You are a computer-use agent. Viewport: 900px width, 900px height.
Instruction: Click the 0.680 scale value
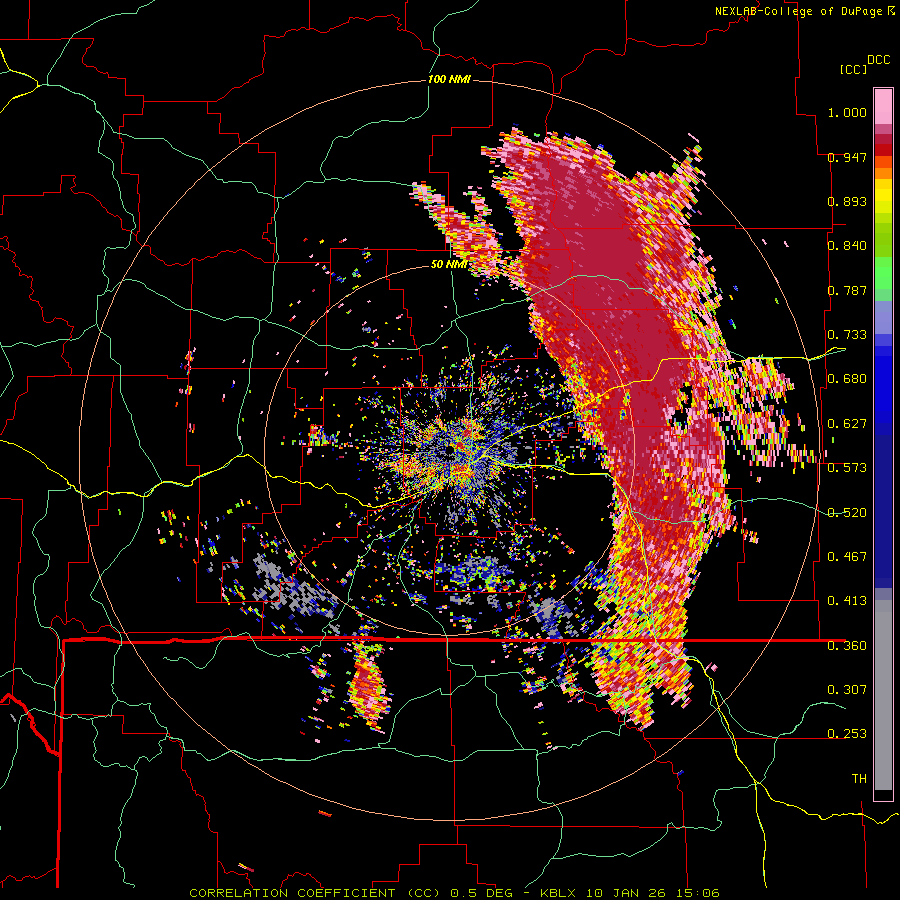pyautogui.click(x=847, y=379)
